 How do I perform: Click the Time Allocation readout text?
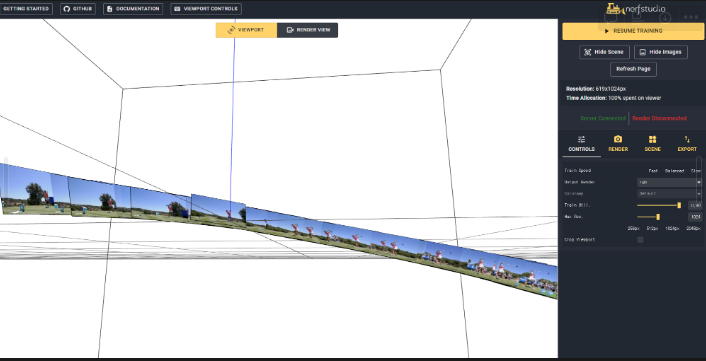[613, 98]
